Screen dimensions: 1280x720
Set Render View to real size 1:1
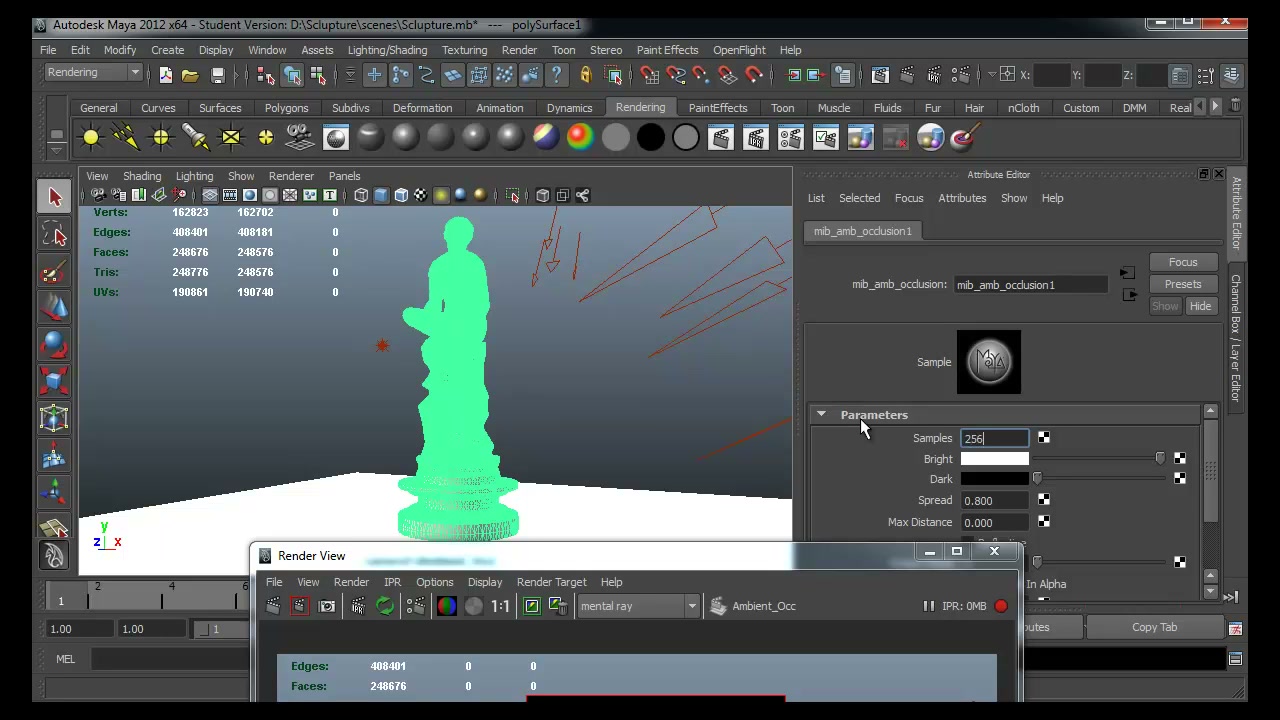pos(500,606)
